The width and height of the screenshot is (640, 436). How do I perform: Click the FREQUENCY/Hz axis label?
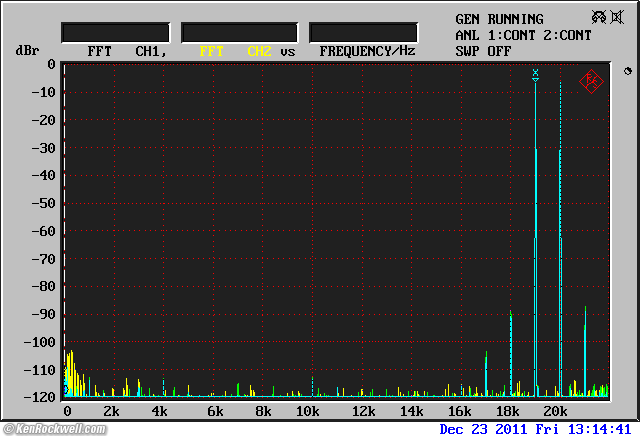pos(367,50)
